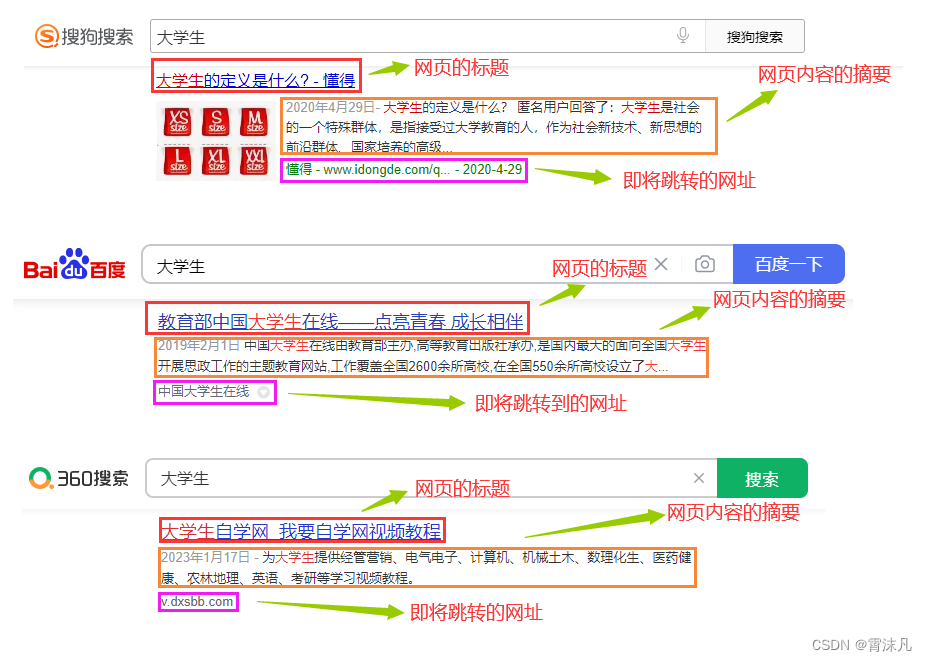
Task: Open result 教育部中国大学生在线——点亮青春 成长相伴
Action: coord(340,322)
